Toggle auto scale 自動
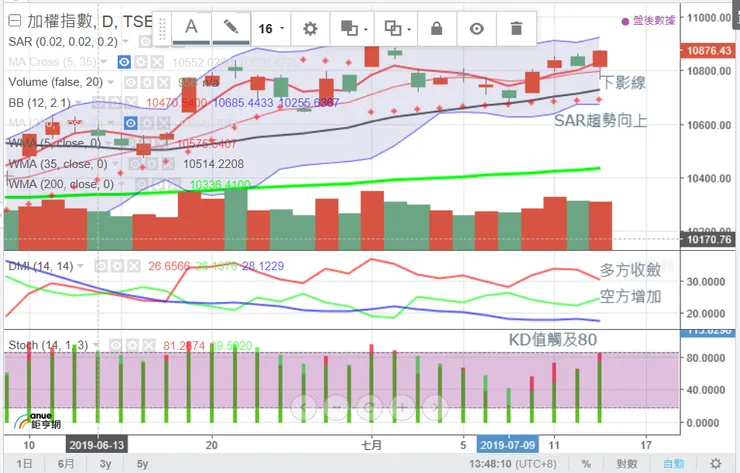The width and height of the screenshot is (740, 473). pos(674,464)
